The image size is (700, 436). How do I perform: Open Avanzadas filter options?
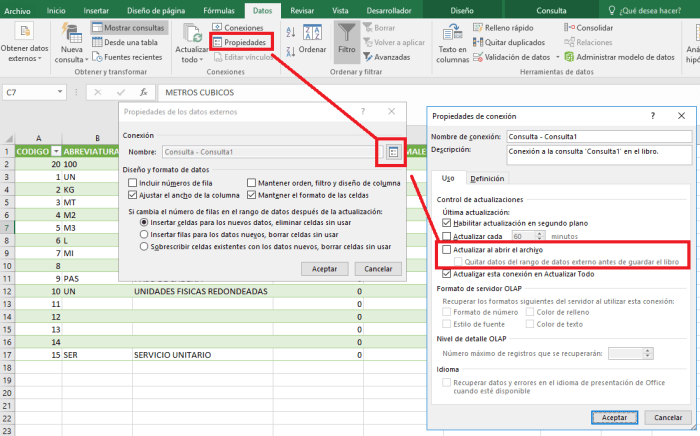tap(387, 57)
